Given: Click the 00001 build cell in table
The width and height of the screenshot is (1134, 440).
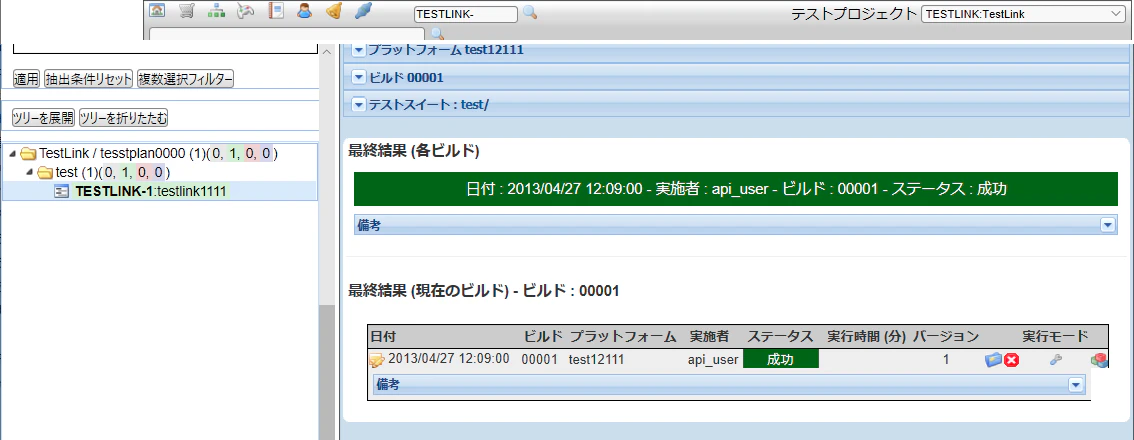Looking at the screenshot, I should (x=540, y=359).
